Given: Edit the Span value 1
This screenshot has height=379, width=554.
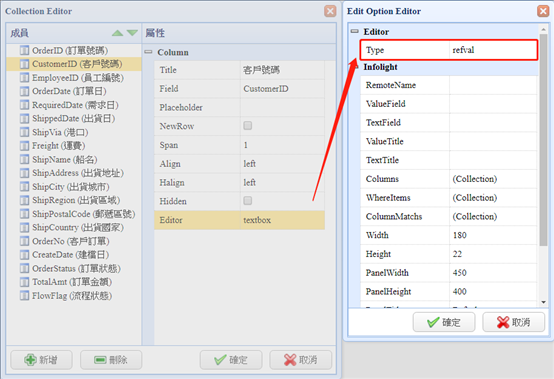Looking at the screenshot, I should [x=282, y=145].
